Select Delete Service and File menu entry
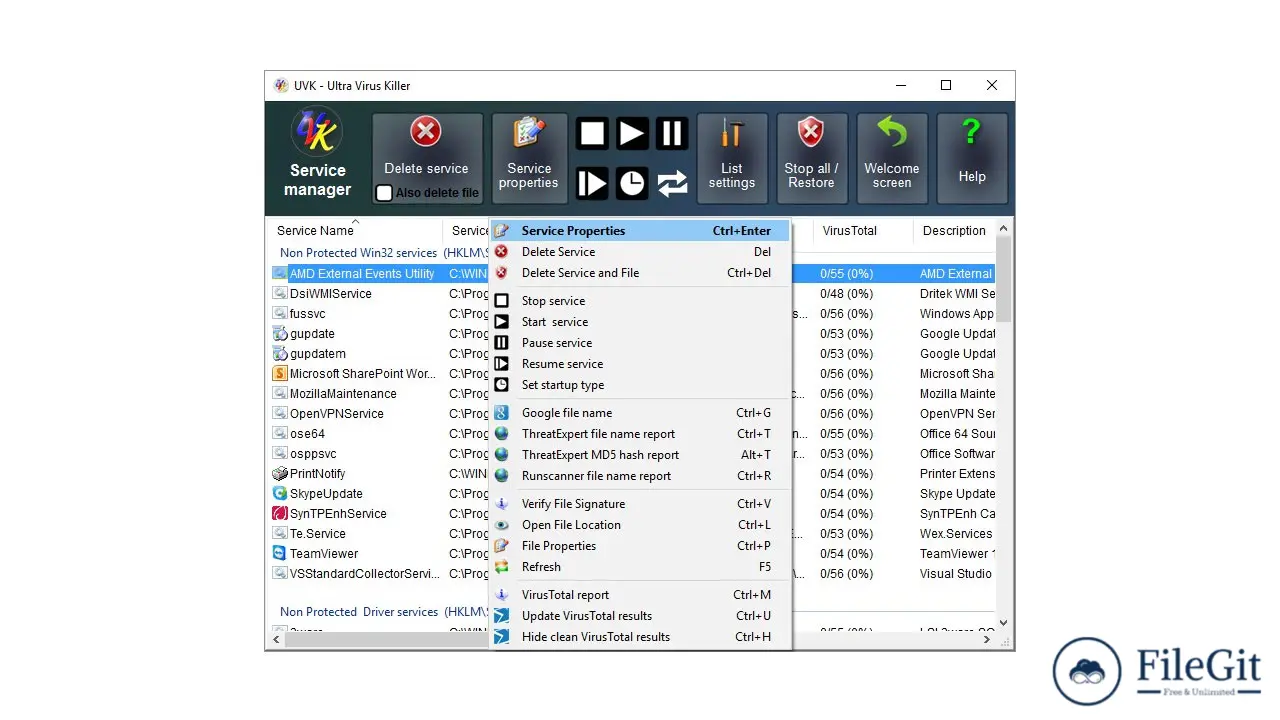The height and width of the screenshot is (720, 1280). click(640, 273)
